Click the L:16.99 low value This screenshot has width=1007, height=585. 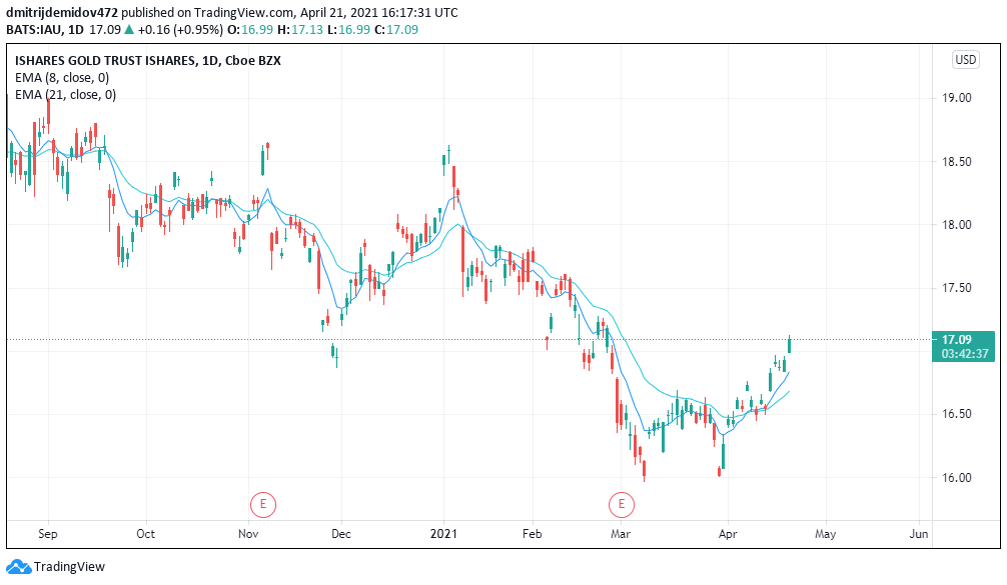pyautogui.click(x=348, y=30)
